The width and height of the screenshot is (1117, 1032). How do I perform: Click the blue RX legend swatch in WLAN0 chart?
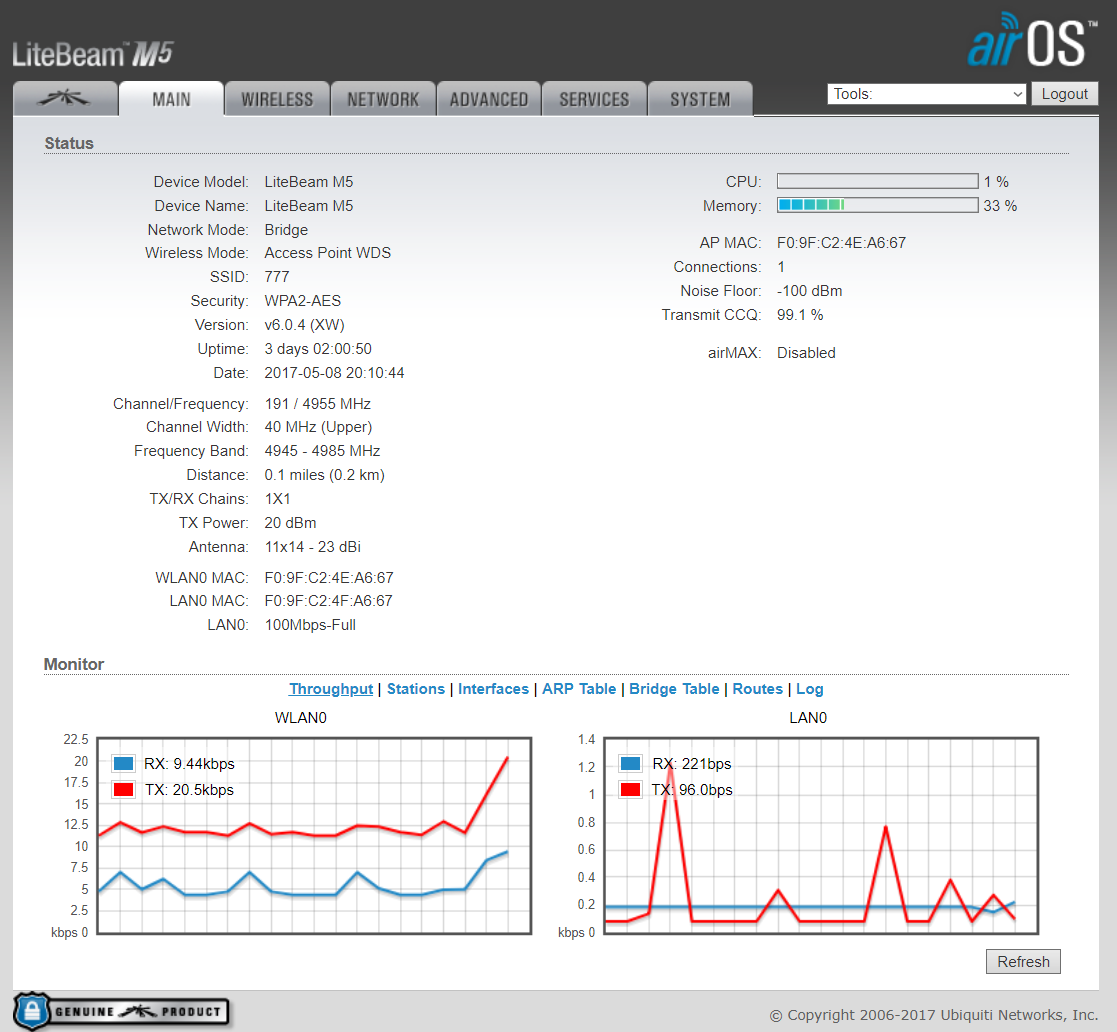(123, 763)
